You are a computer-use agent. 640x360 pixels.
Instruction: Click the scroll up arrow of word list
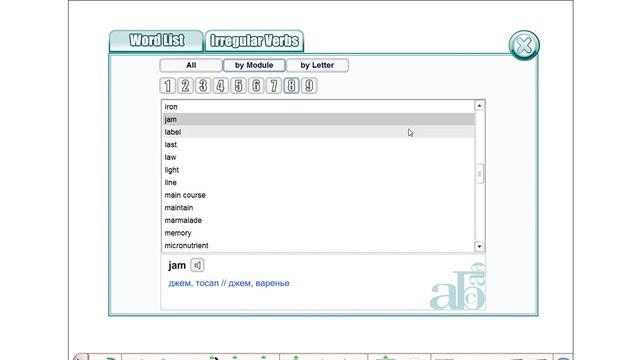[x=479, y=106]
